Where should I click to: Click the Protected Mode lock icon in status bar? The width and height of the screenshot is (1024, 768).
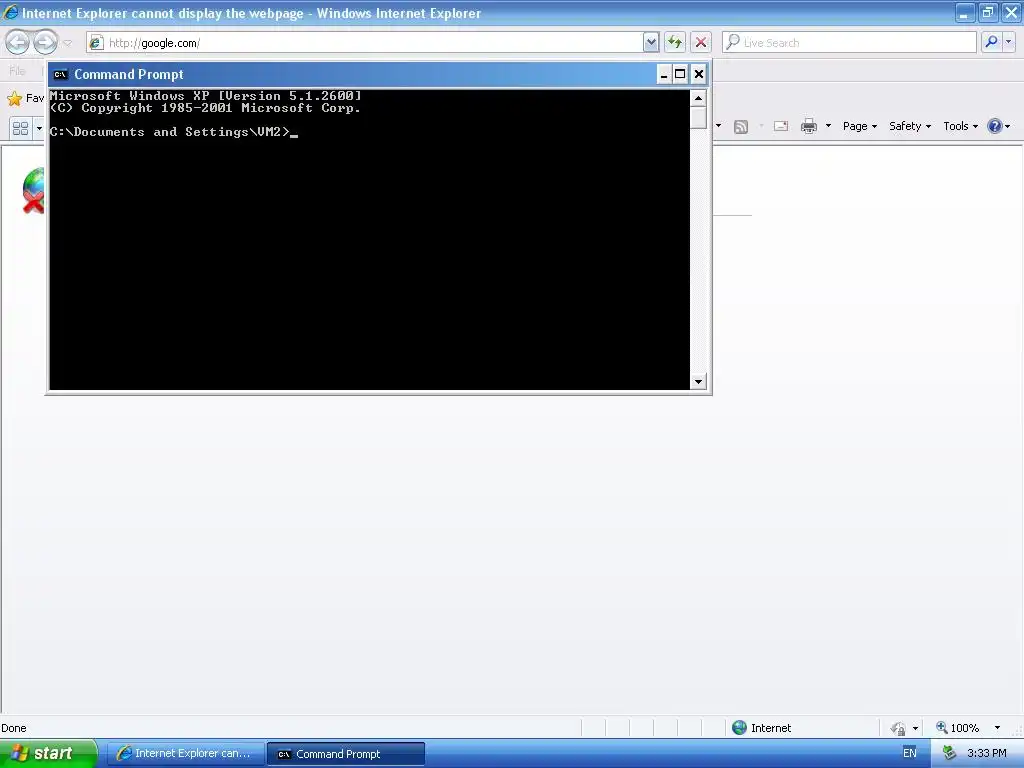(898, 728)
